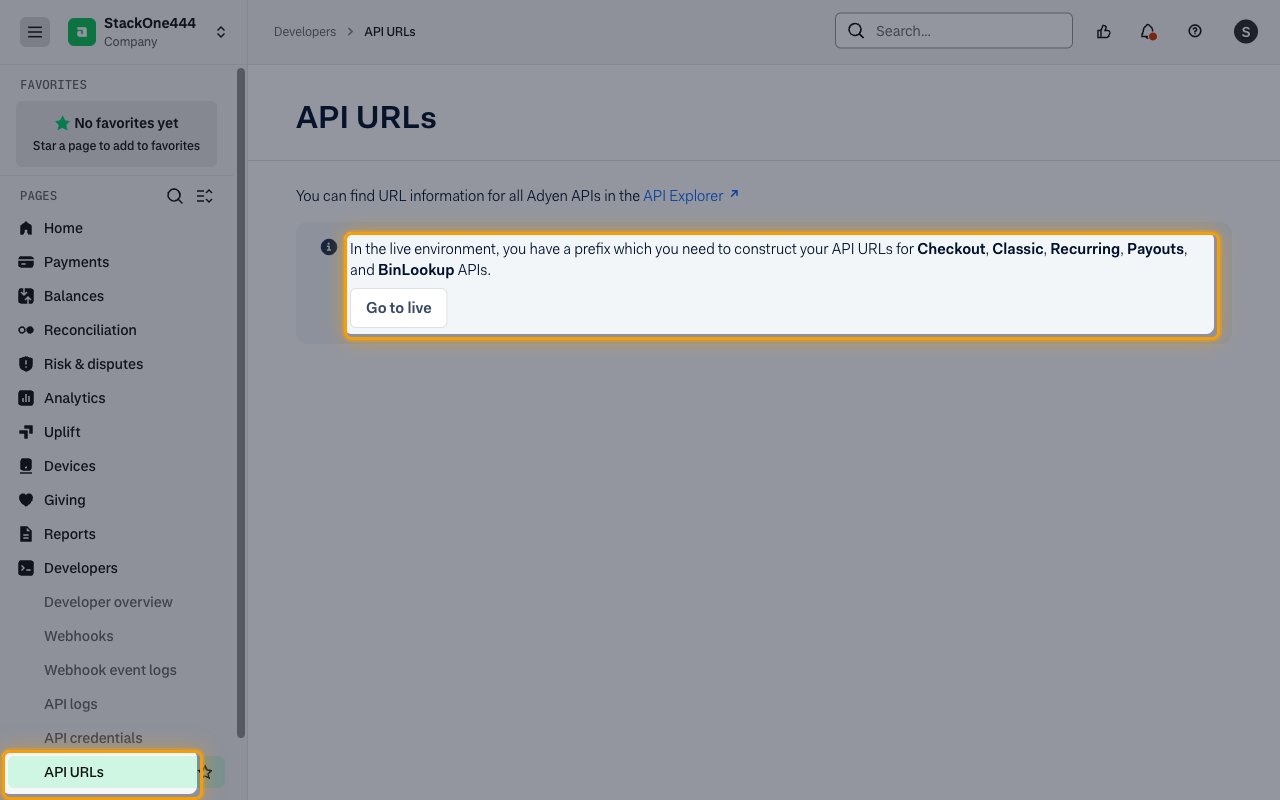Open the notifications bell

[1148, 31]
